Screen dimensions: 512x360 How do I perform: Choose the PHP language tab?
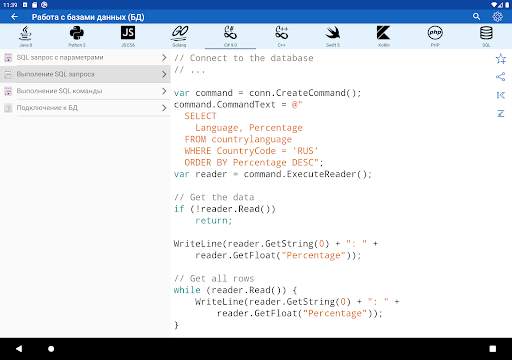[x=435, y=36]
